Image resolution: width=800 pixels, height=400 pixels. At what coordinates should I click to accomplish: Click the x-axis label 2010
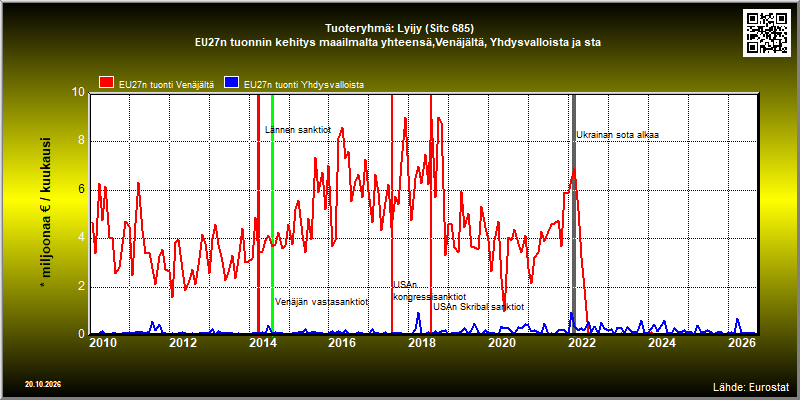tap(104, 342)
